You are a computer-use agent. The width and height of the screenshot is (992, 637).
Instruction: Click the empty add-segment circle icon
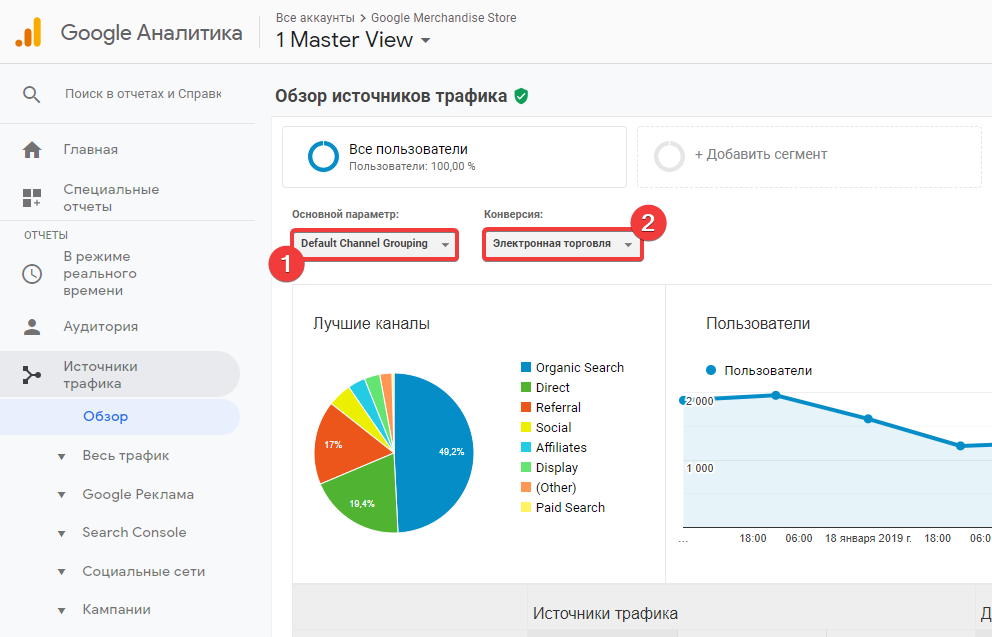(x=669, y=156)
